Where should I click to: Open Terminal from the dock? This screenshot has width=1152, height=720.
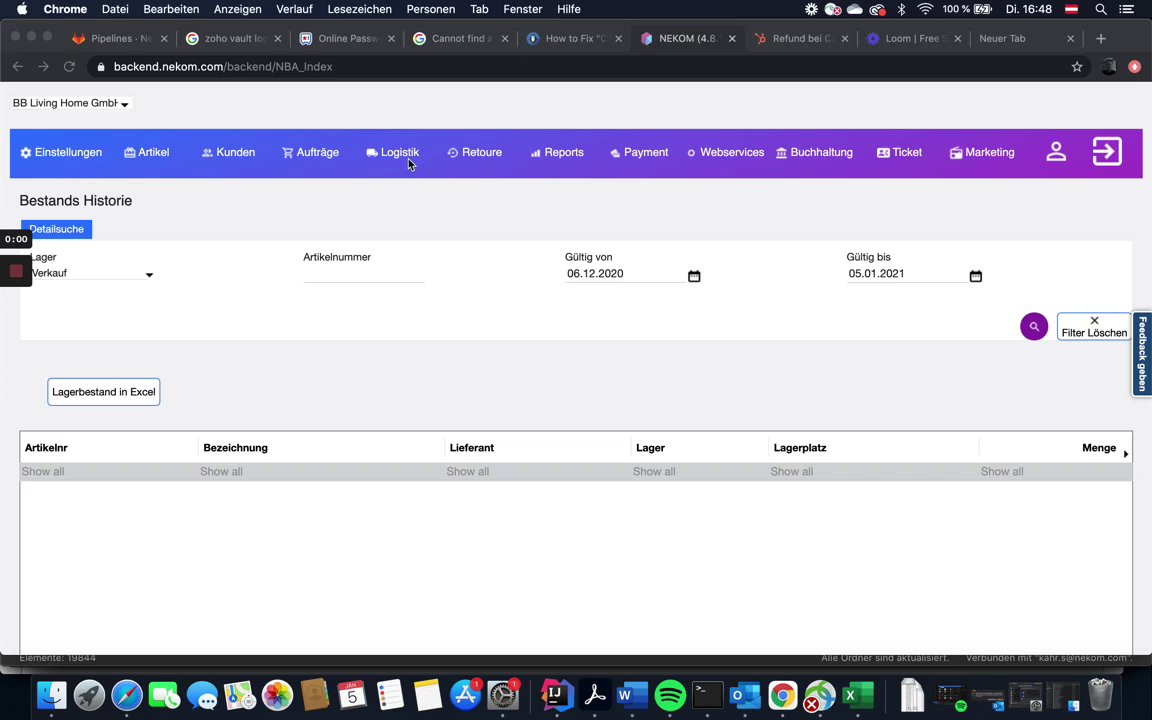point(708,695)
